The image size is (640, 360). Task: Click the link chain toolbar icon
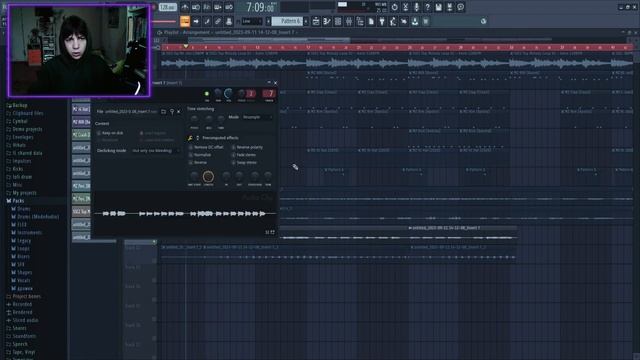click(218, 21)
